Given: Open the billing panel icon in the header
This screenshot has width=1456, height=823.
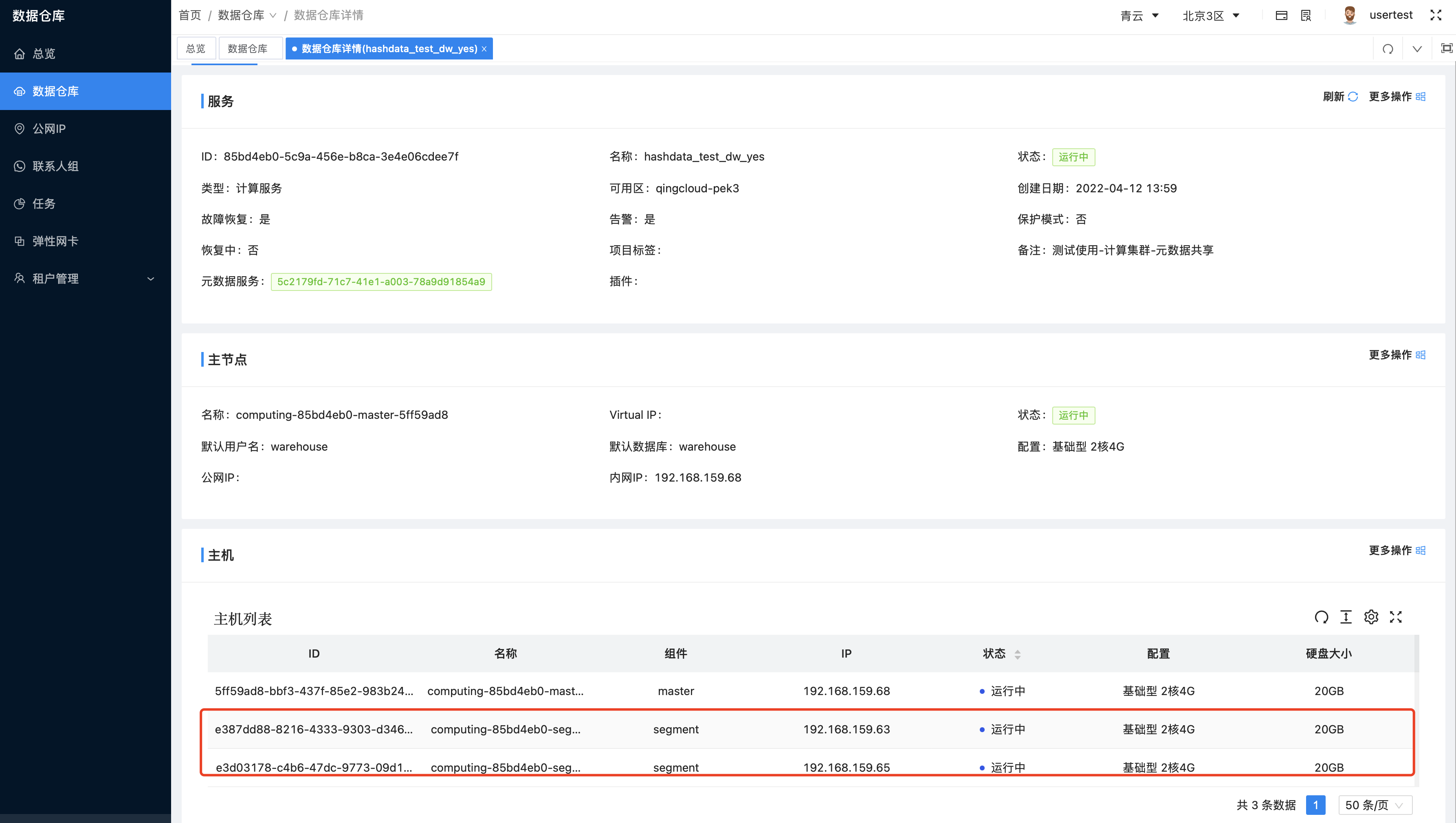Looking at the screenshot, I should click(1282, 15).
